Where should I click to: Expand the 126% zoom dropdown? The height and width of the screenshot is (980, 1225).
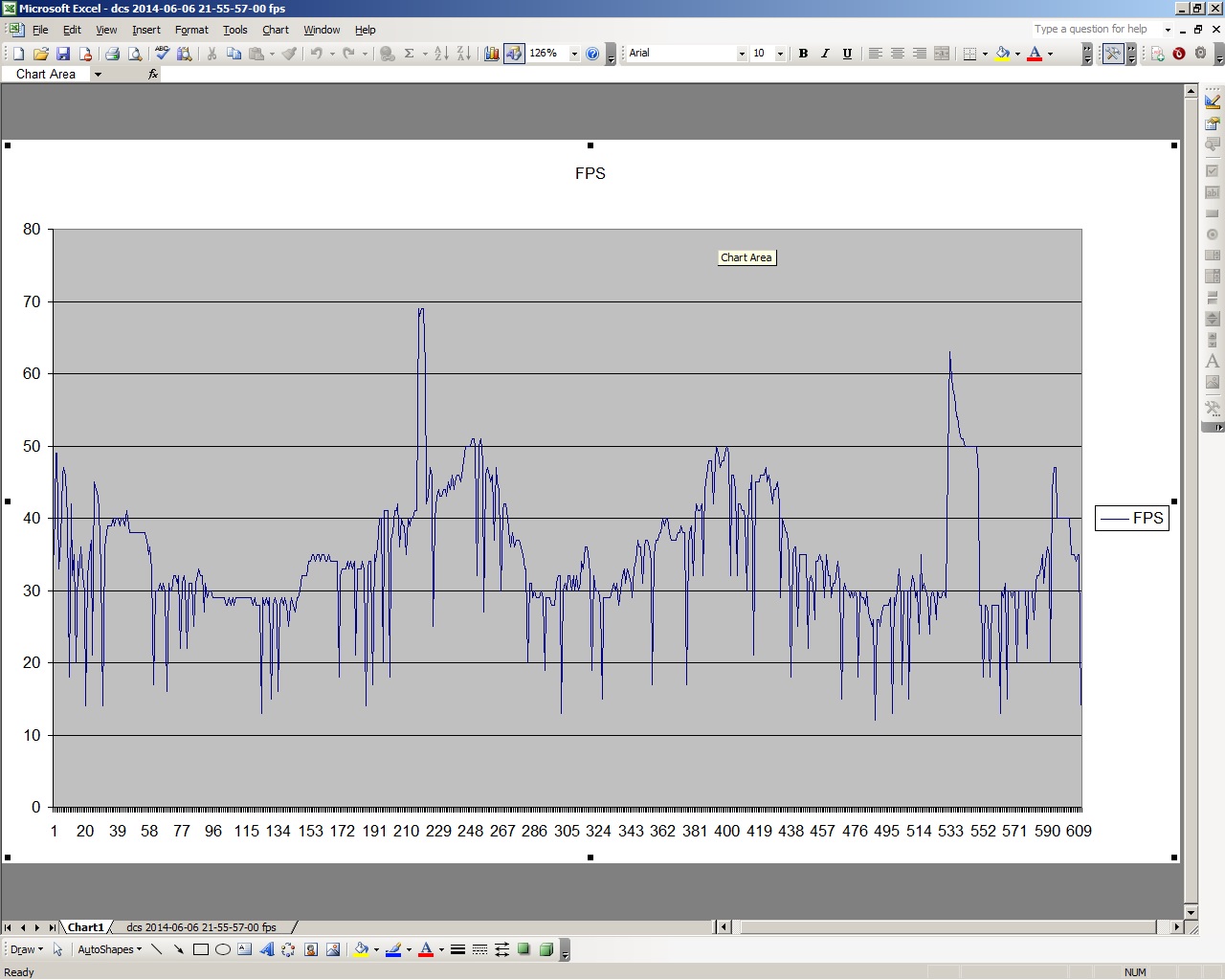point(574,54)
